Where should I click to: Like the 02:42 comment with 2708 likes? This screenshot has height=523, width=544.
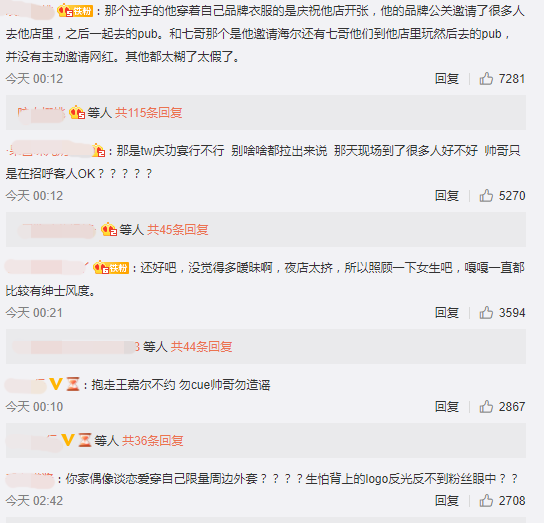tap(486, 500)
